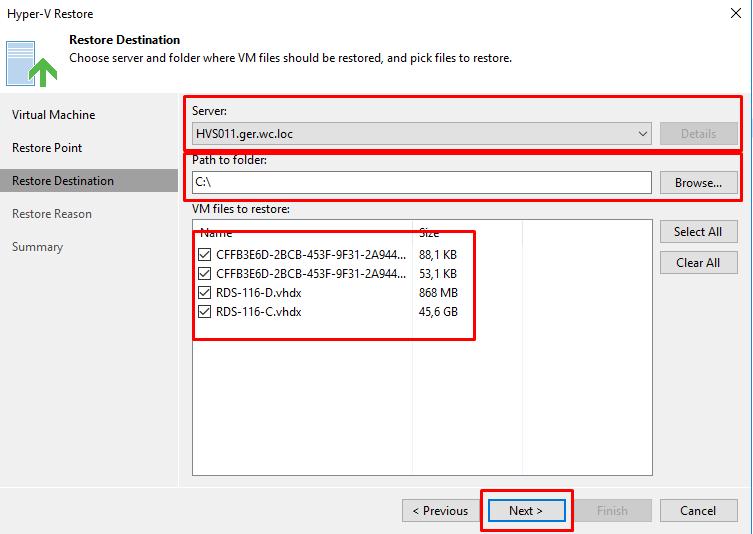This screenshot has height=534, width=753.
Task: Uncheck the RDS-116-C.vhdx file checkbox
Action: [205, 312]
